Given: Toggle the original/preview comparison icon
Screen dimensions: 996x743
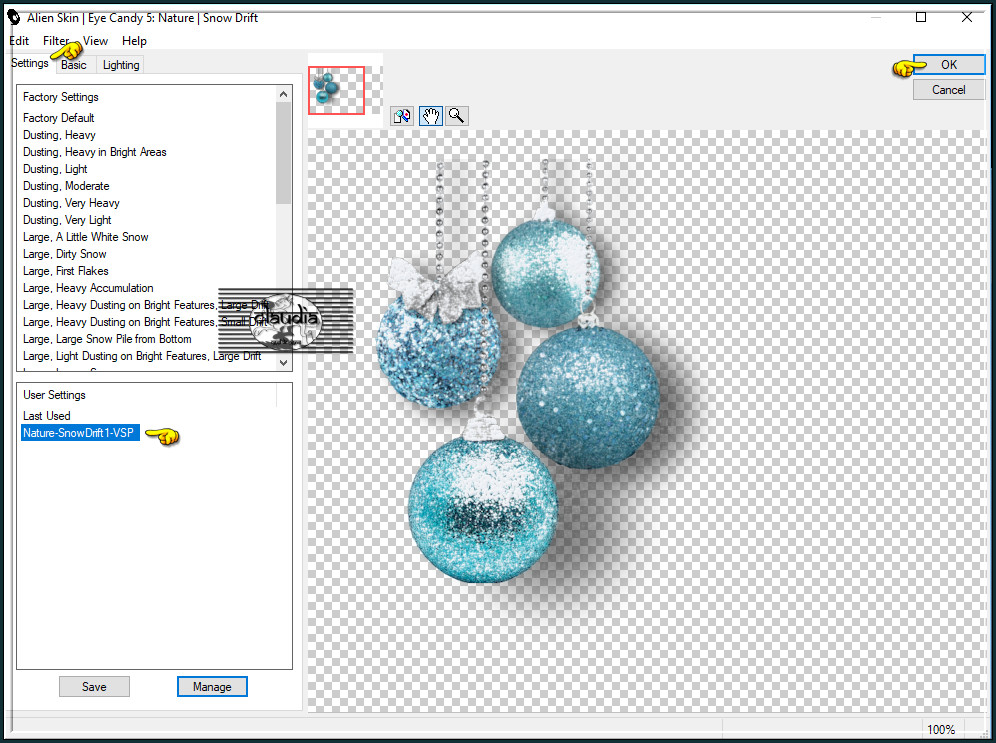Looking at the screenshot, I should 402,116.
